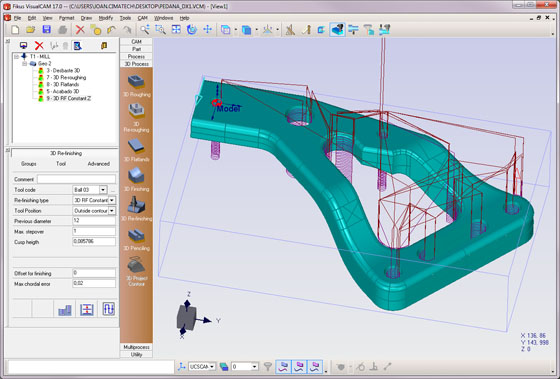
Task: Click the Pan arrows icon in toolbar
Action: coord(208,30)
